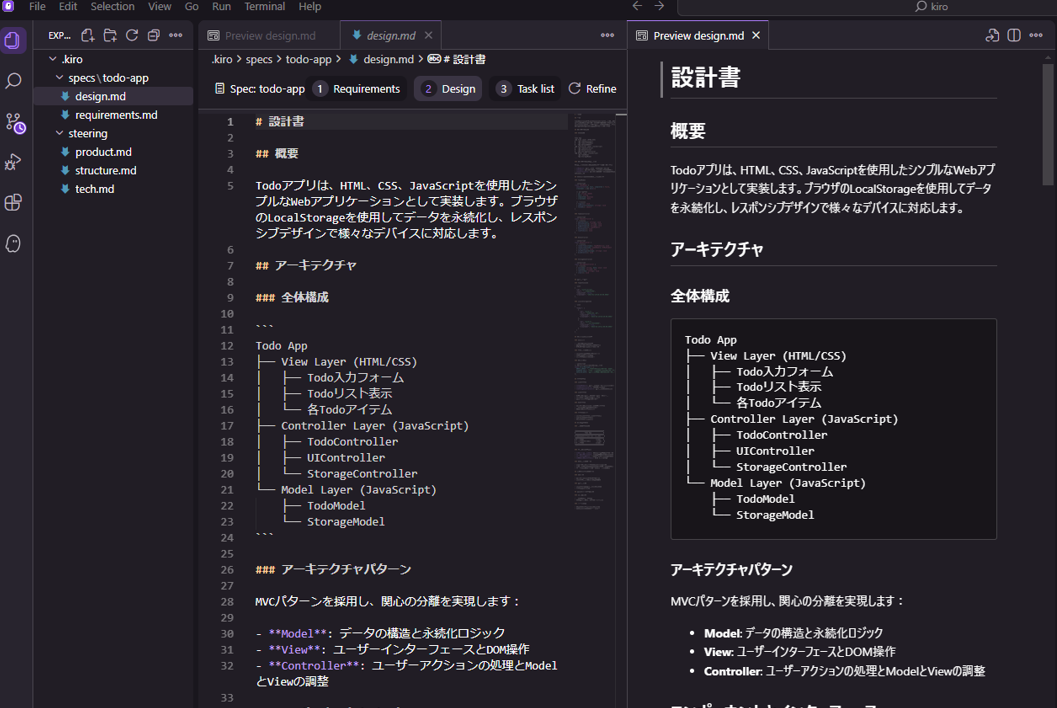Viewport: 1057px width, 708px height.
Task: Open preview pane more actions menu
Action: pyautogui.click(x=1036, y=35)
